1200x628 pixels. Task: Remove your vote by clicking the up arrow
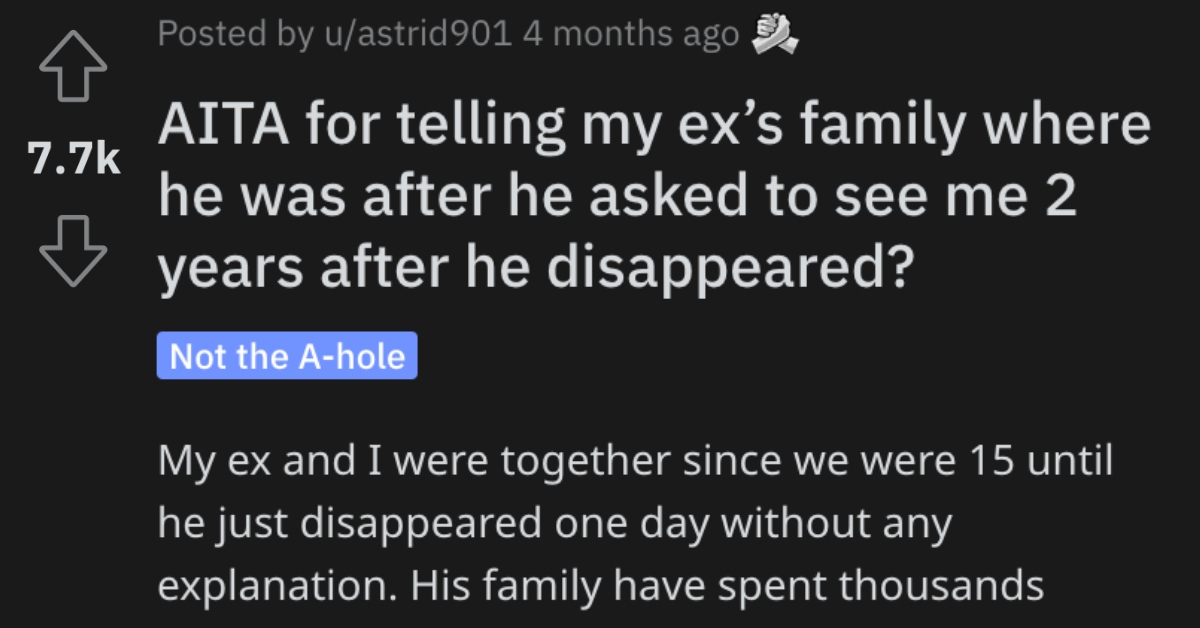(x=71, y=68)
